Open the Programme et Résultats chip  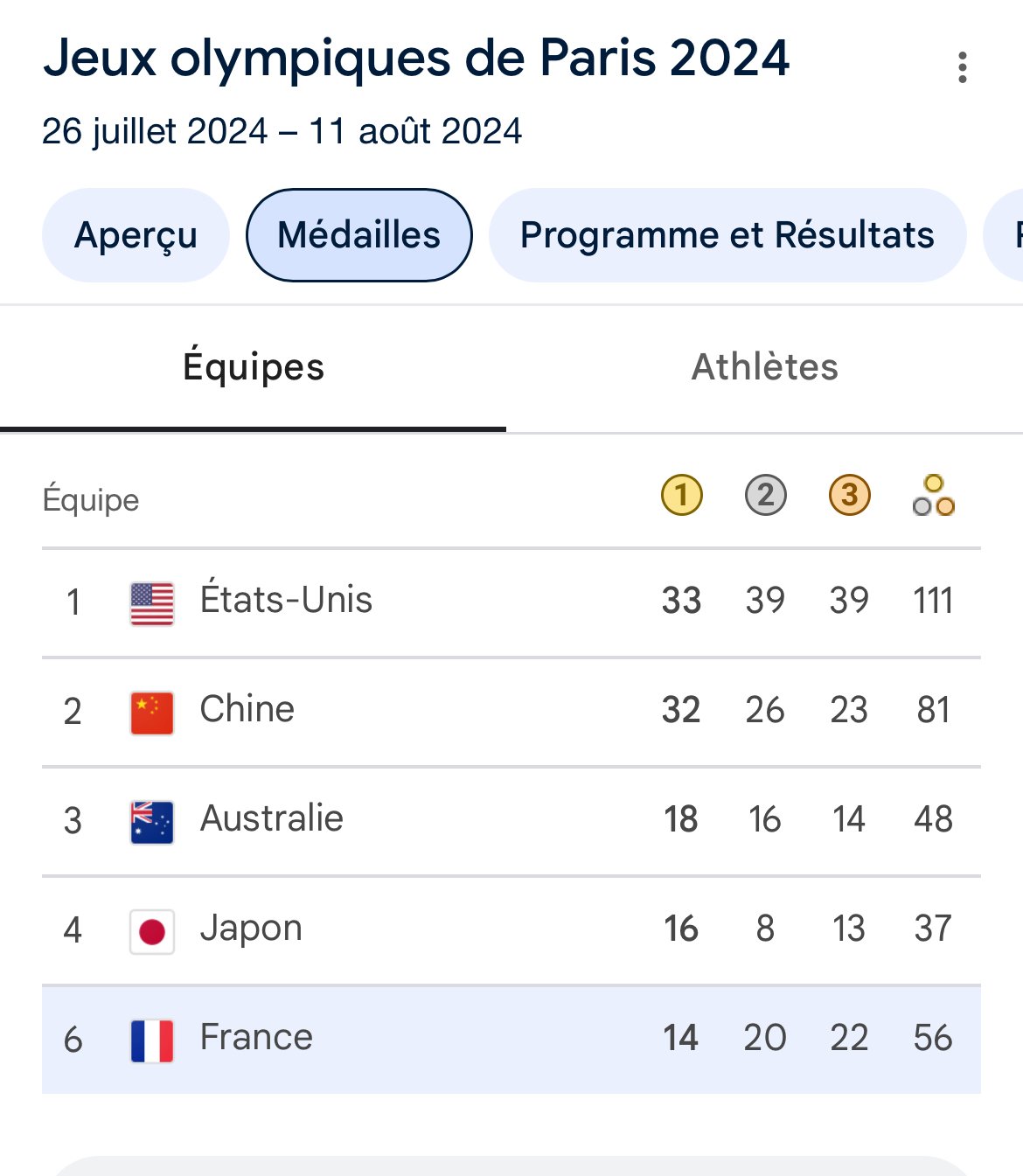coord(727,235)
